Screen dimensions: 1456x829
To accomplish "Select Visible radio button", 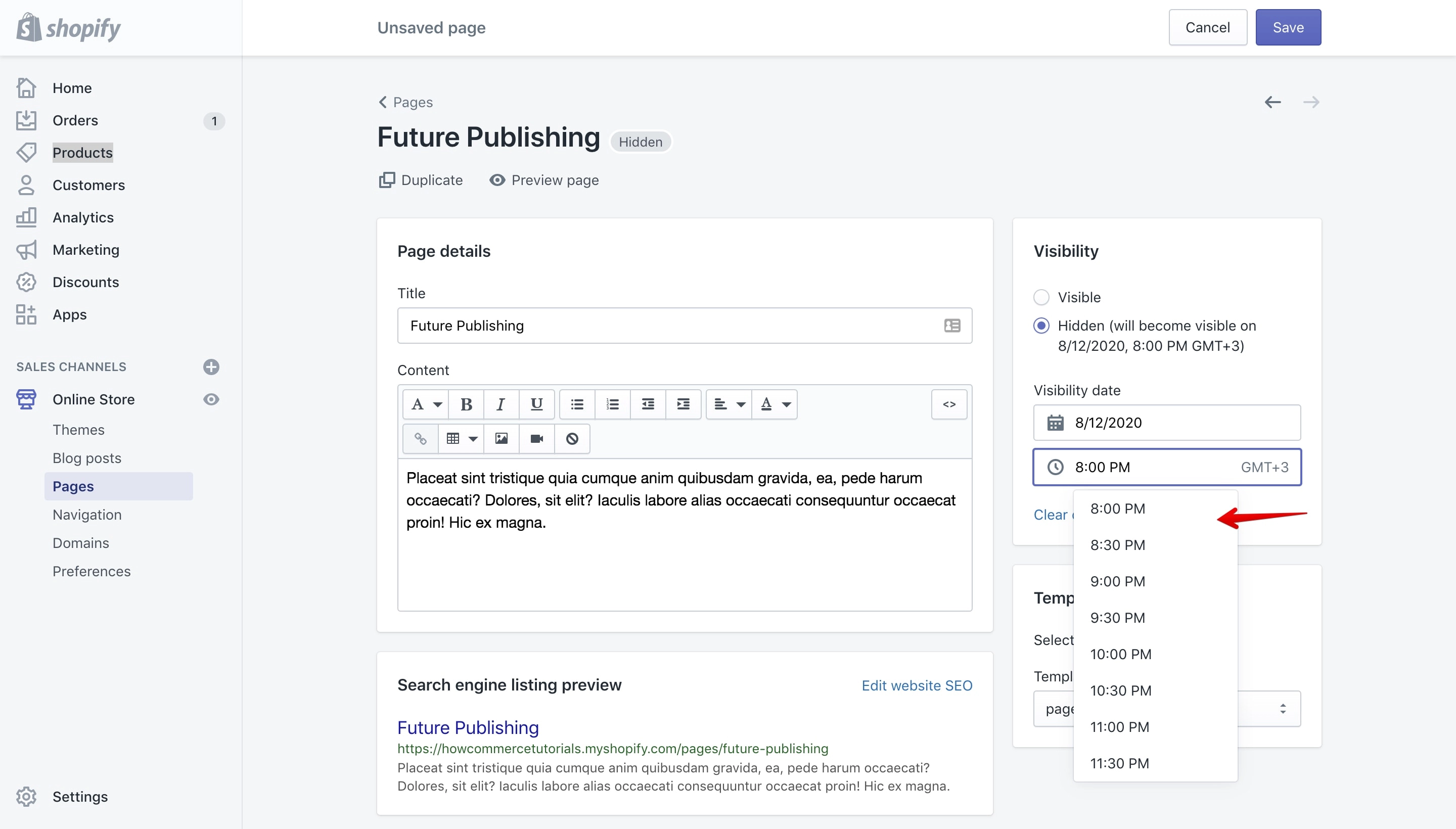I will 1041,297.
